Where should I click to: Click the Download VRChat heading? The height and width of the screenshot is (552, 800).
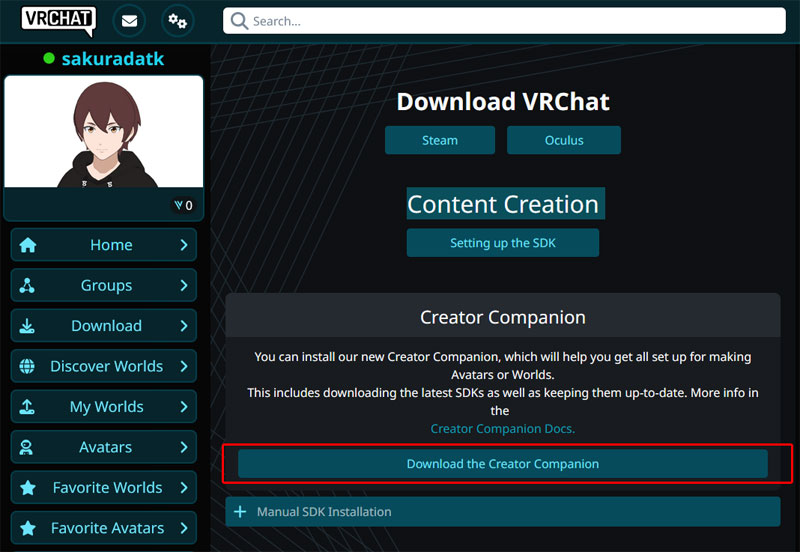(503, 102)
